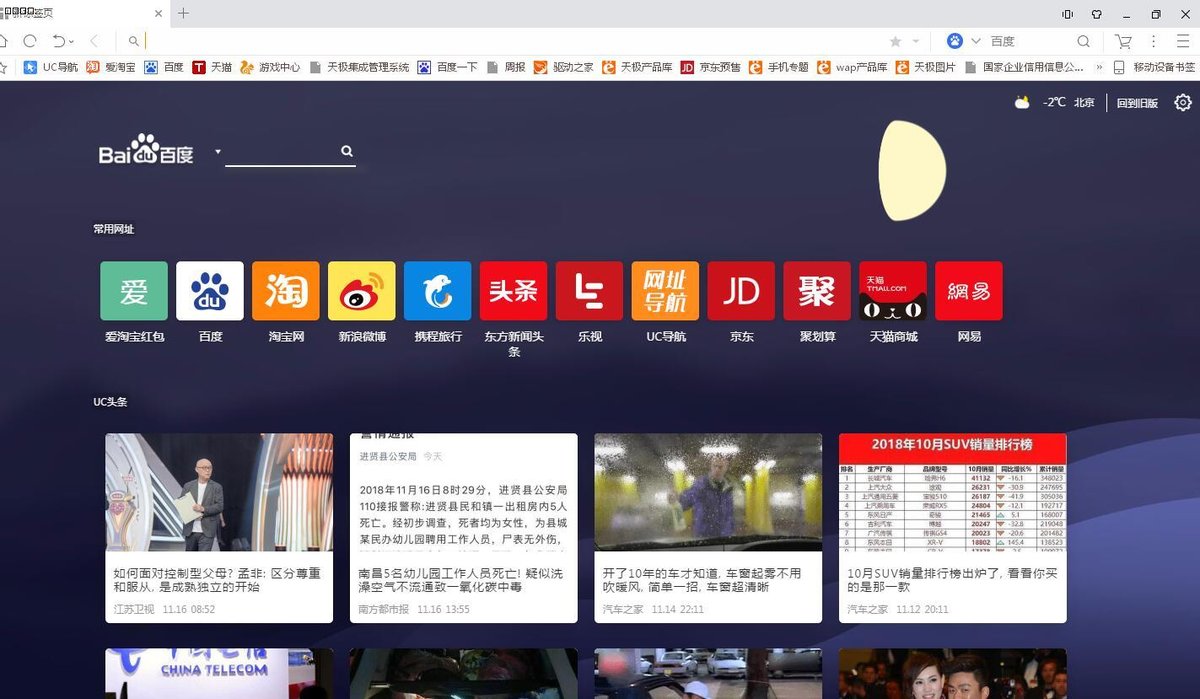Image resolution: width=1200 pixels, height=699 pixels.
Task: Expand the dropdown triangle next to Baidu logo
Action: point(217,152)
